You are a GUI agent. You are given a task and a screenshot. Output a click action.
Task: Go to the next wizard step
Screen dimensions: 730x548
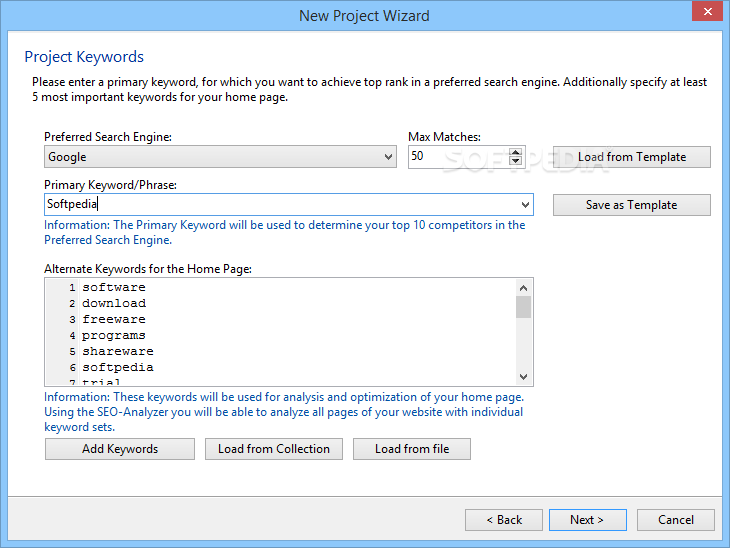click(588, 520)
